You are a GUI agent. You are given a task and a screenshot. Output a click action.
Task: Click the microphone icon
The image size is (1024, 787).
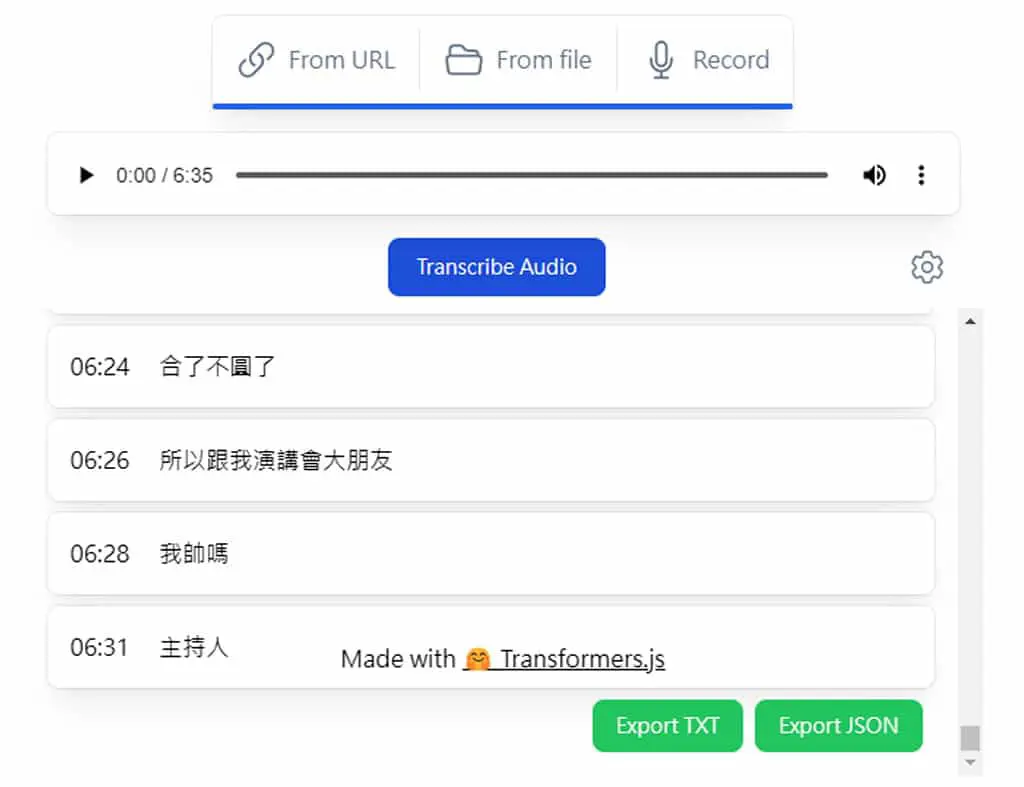[x=661, y=60]
